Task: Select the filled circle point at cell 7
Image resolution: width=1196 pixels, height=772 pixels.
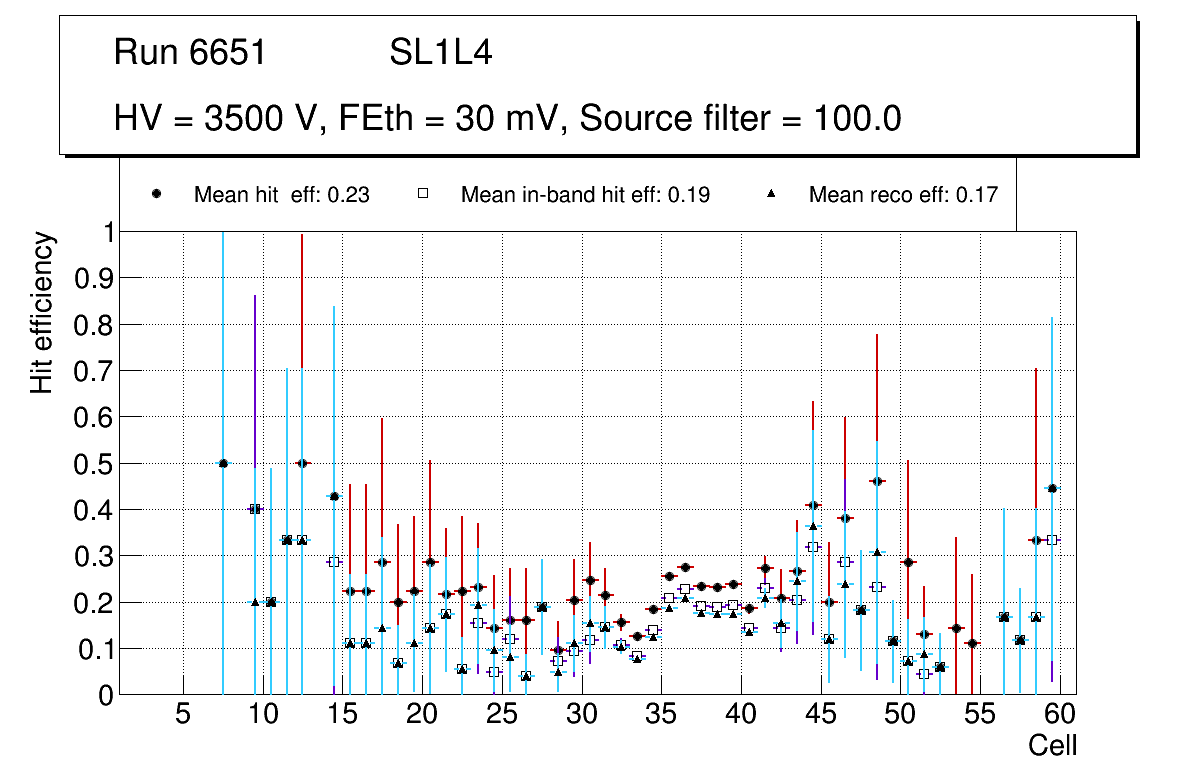Action: click(x=223, y=463)
